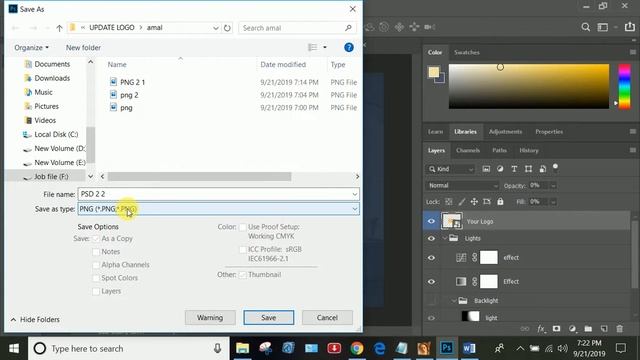
Task: Create new group folder icon
Action: pos(588,329)
